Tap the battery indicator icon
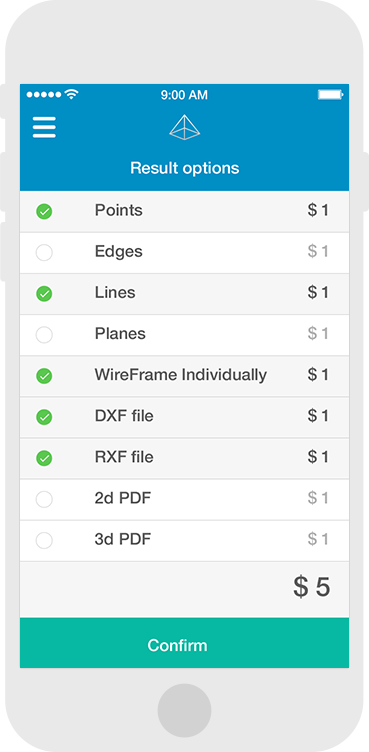This screenshot has height=752, width=369. (331, 94)
